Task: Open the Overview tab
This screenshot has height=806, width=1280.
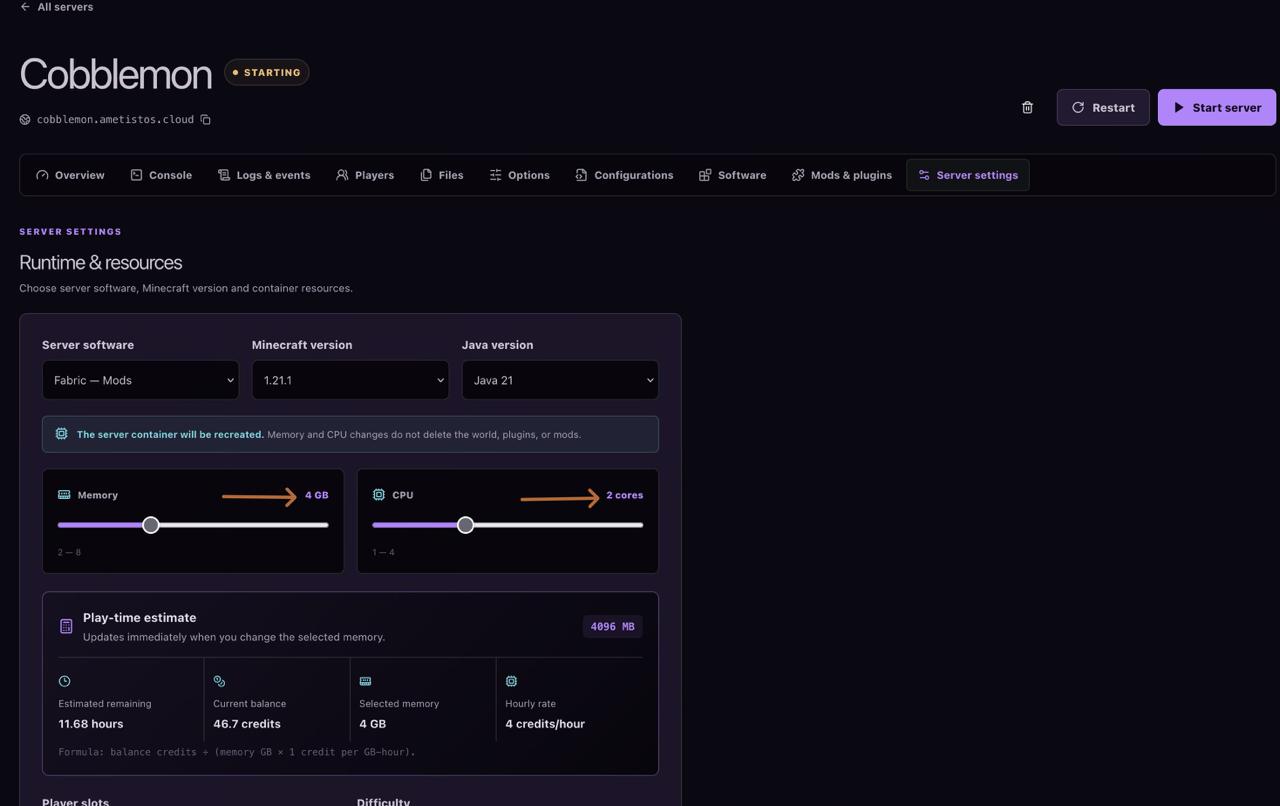Action: click(x=70, y=175)
